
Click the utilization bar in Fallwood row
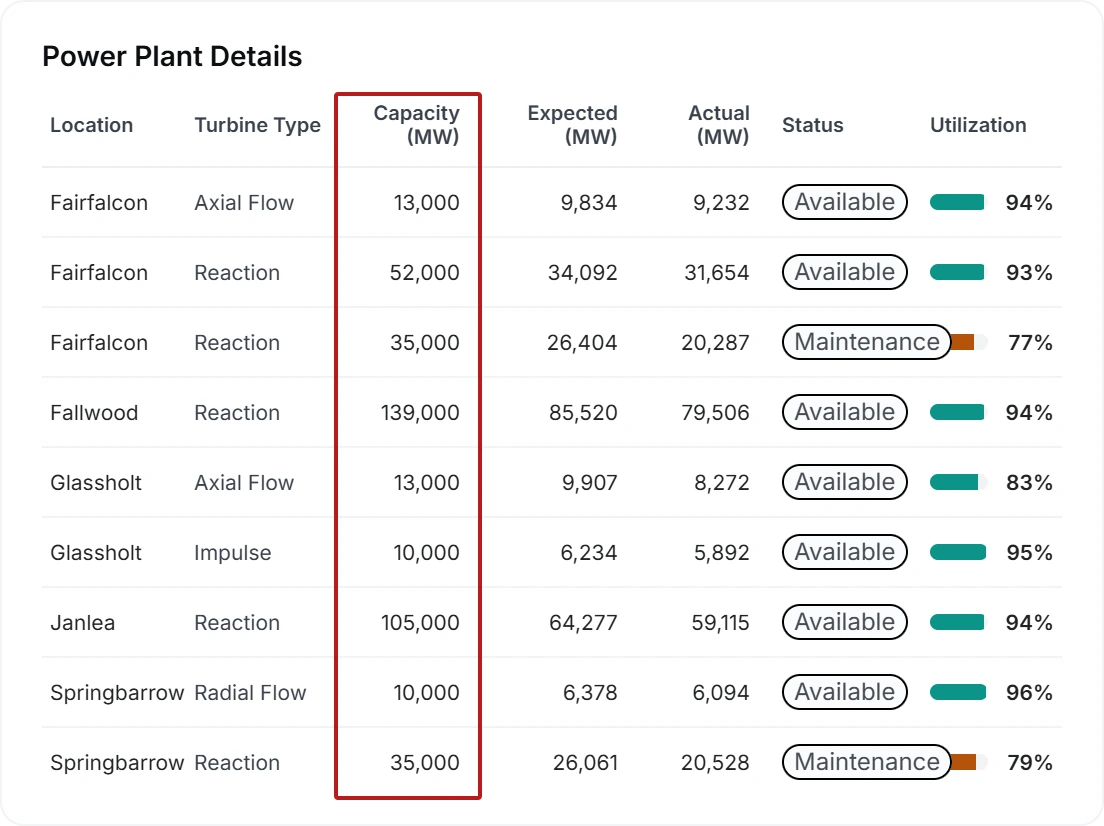pyautogui.click(x=958, y=413)
